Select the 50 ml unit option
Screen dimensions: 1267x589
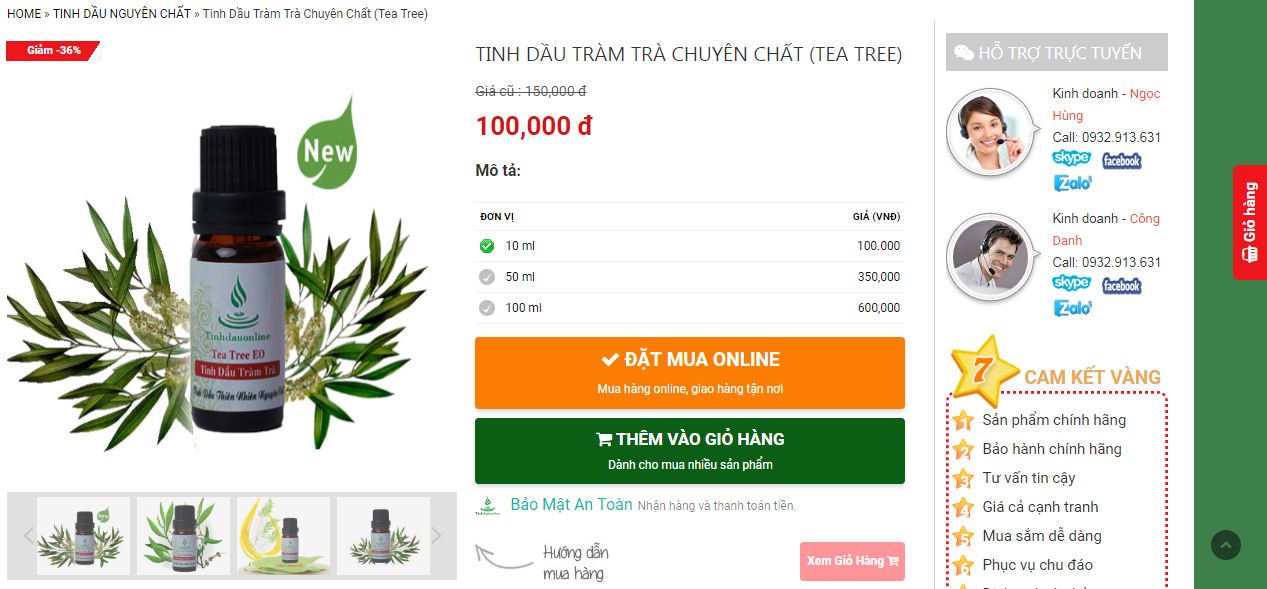[x=690, y=277]
